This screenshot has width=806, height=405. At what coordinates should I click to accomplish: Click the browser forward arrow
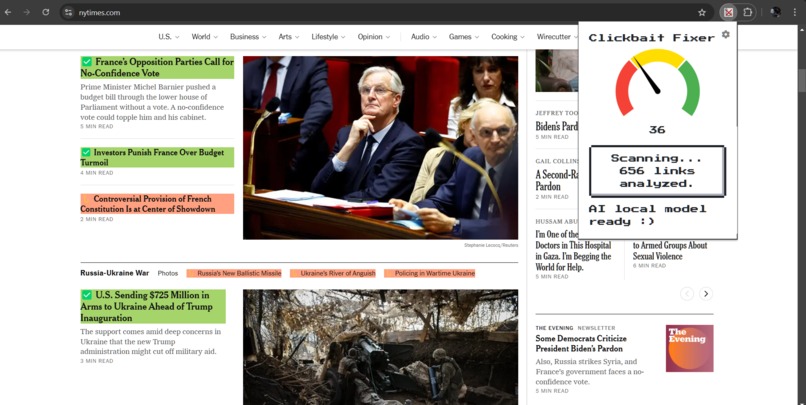click(x=27, y=12)
